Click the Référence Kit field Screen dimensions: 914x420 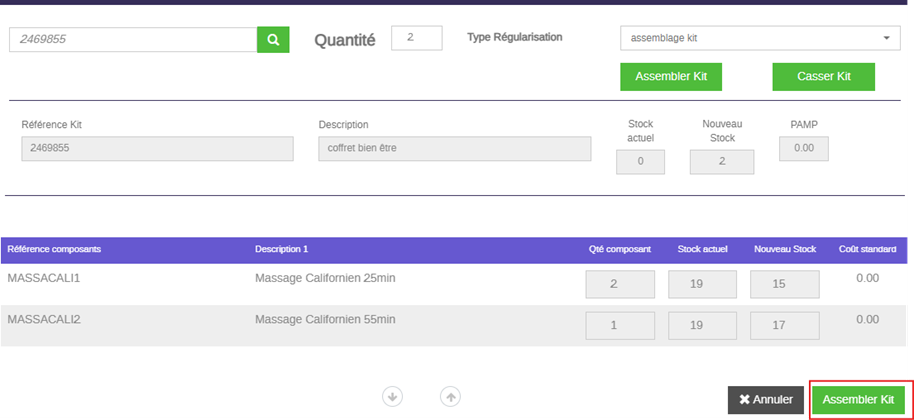157,149
